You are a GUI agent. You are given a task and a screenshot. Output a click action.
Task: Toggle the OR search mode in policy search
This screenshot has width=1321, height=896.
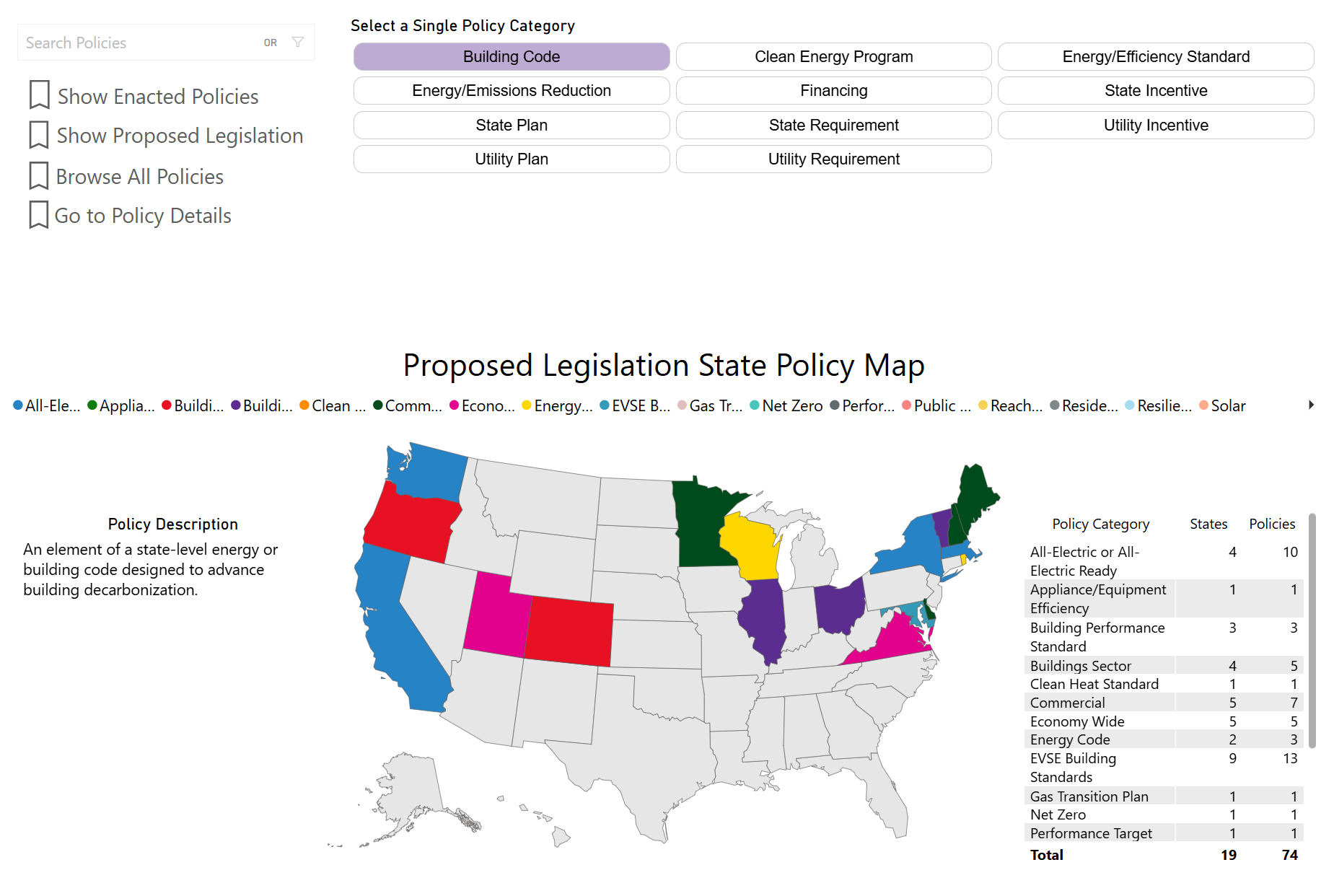click(271, 43)
